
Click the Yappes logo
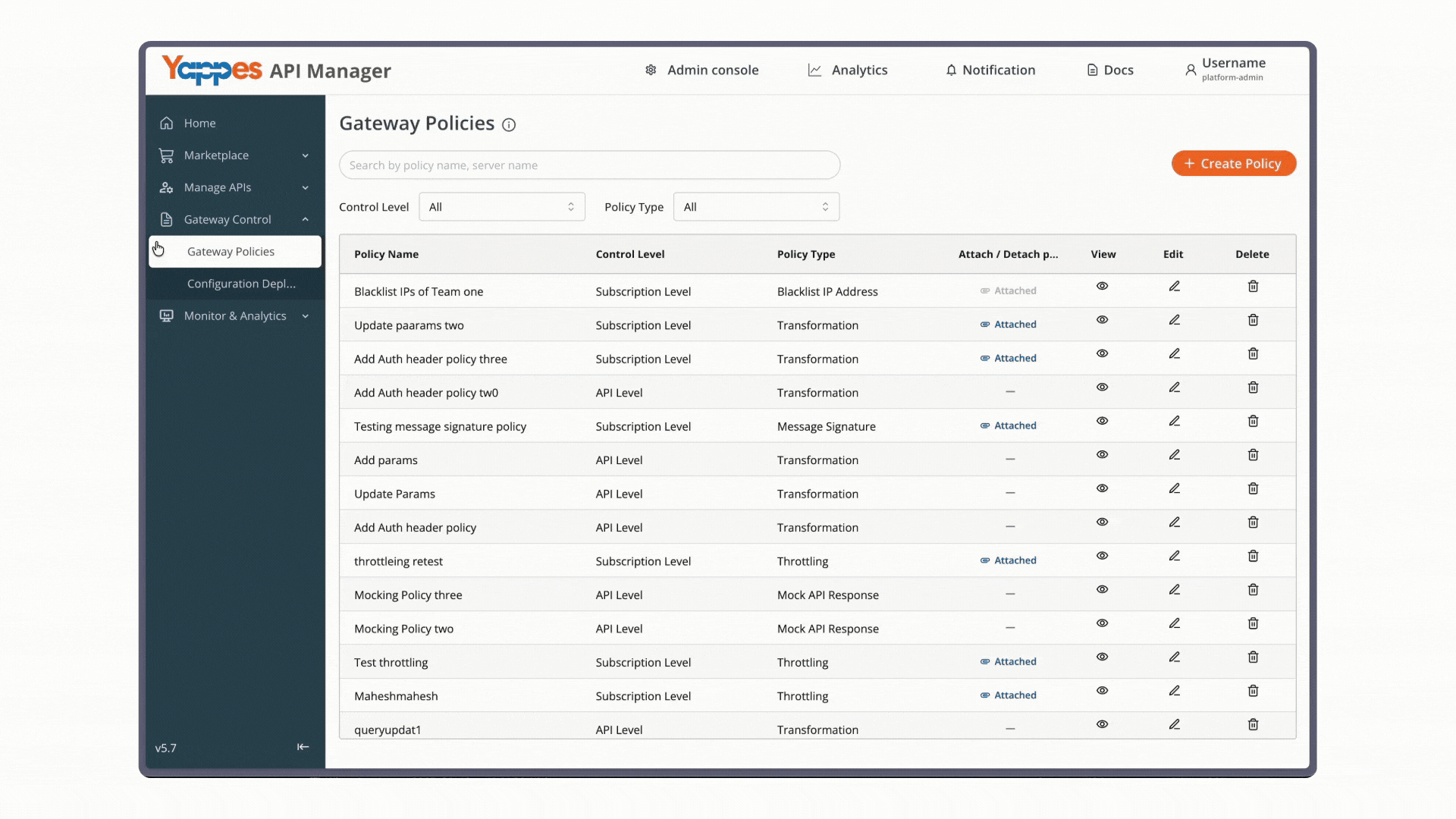[x=212, y=70]
